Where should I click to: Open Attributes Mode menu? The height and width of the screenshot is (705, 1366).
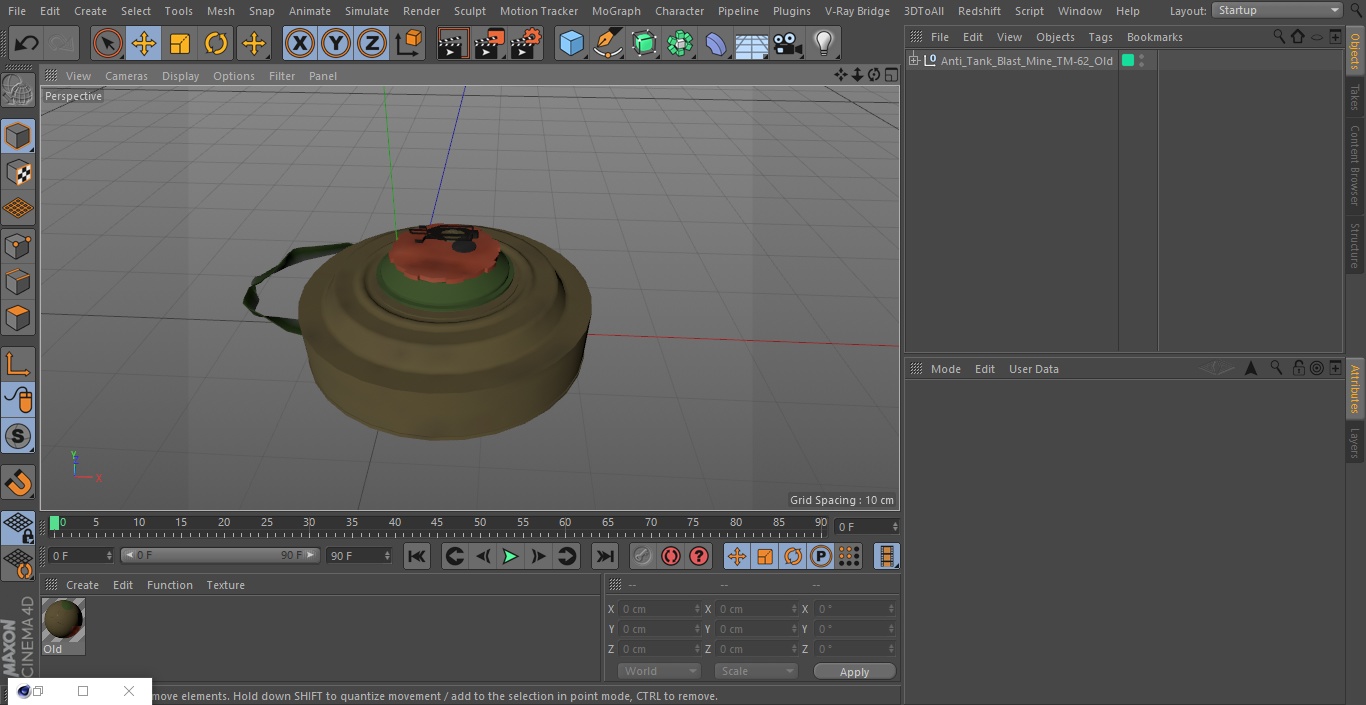click(x=945, y=369)
